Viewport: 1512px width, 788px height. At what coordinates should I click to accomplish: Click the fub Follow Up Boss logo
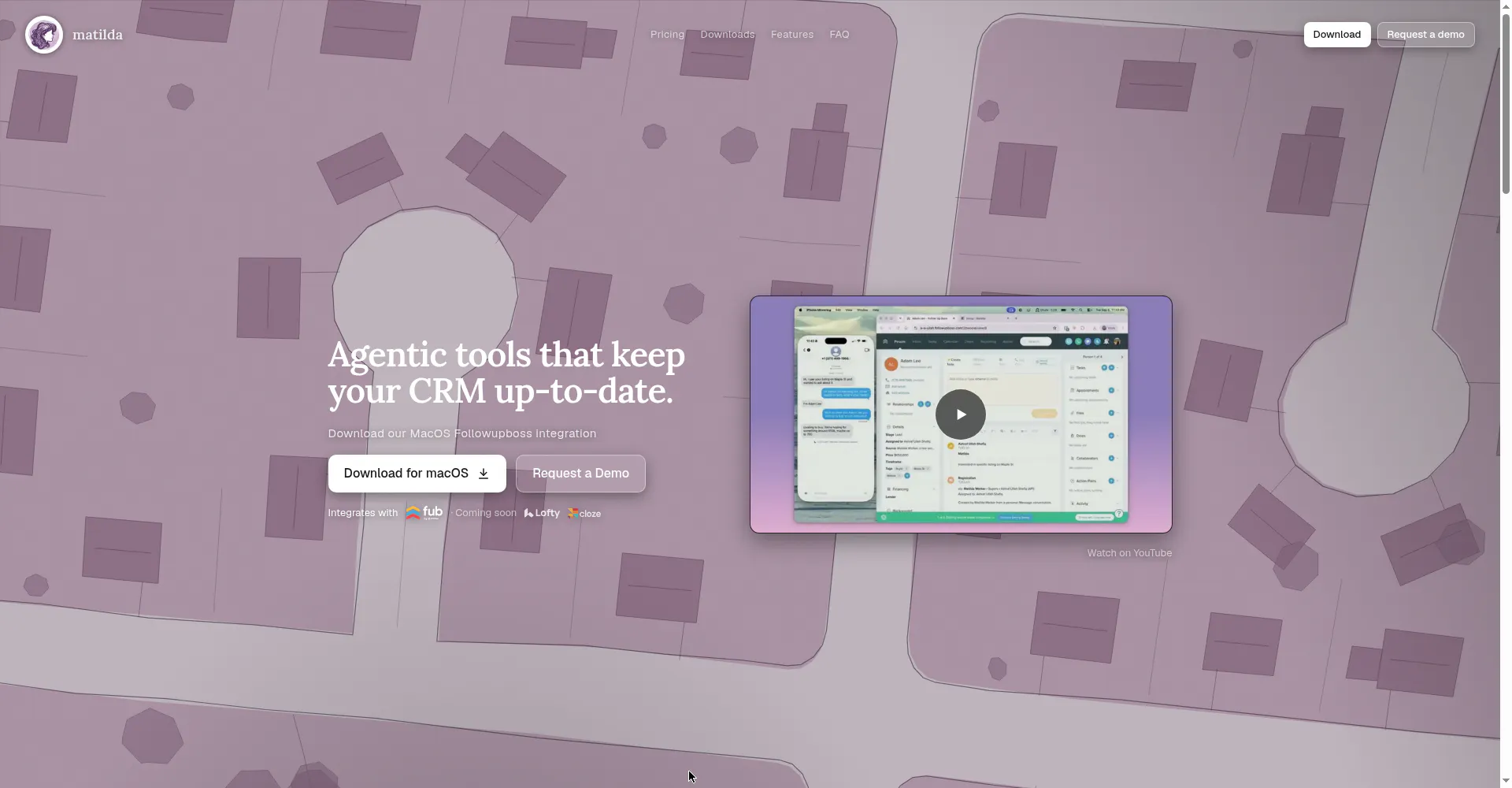click(x=424, y=513)
